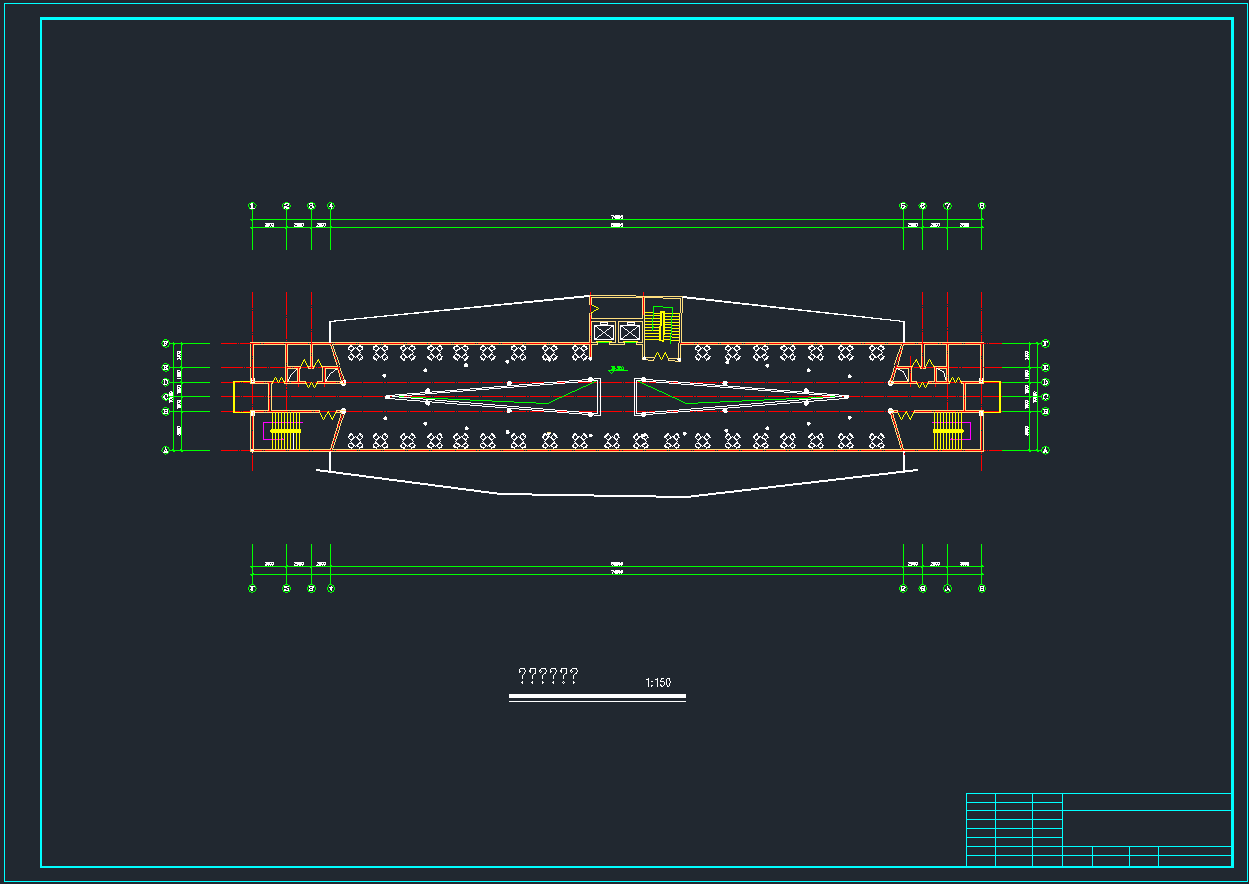Click the right elevator symbol in the core
The image size is (1249, 884).
[x=629, y=332]
